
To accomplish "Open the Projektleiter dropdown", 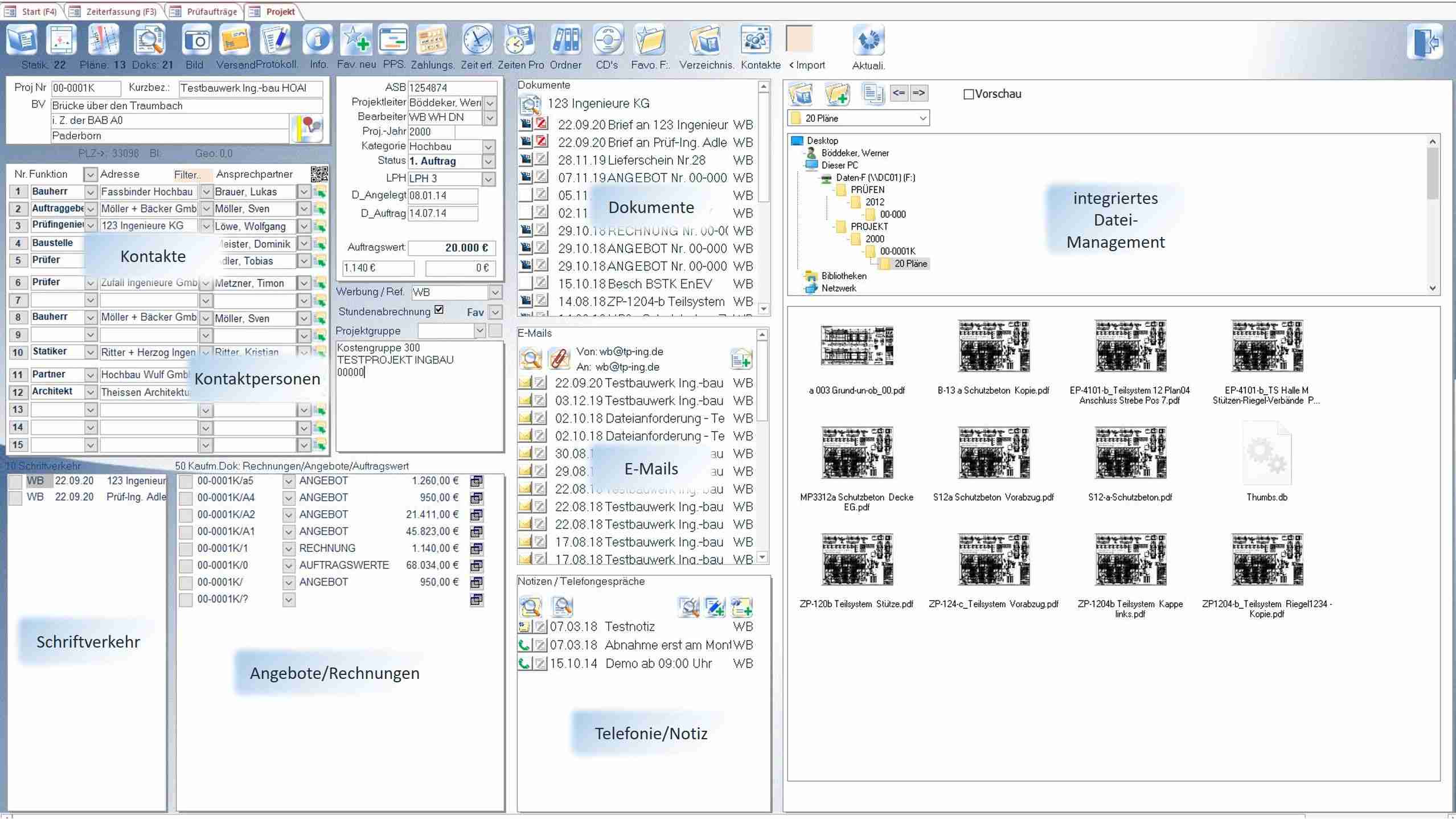I will tap(490, 103).
